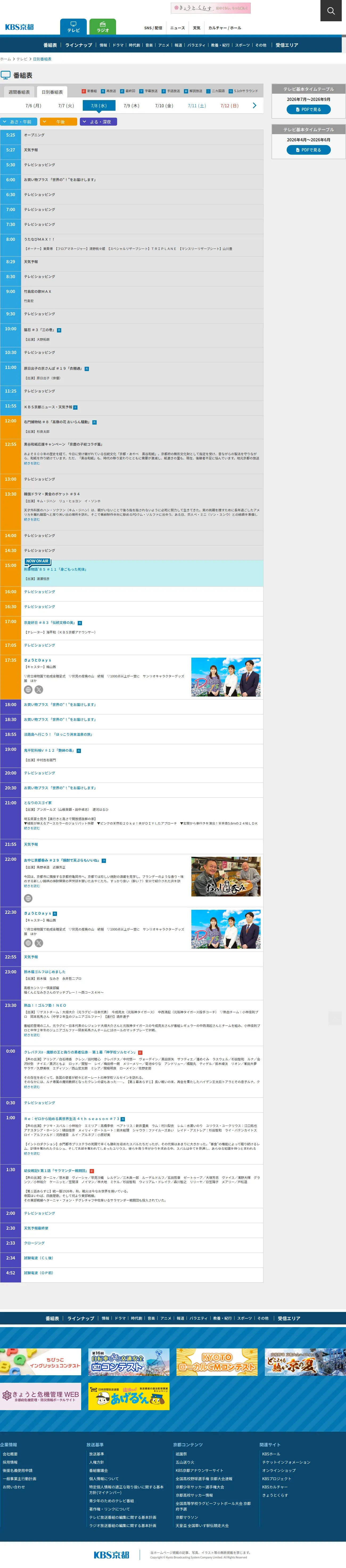Select the テレビ tab with TV icon
Viewport: 346px width, 1568px height.
pyautogui.click(x=73, y=27)
